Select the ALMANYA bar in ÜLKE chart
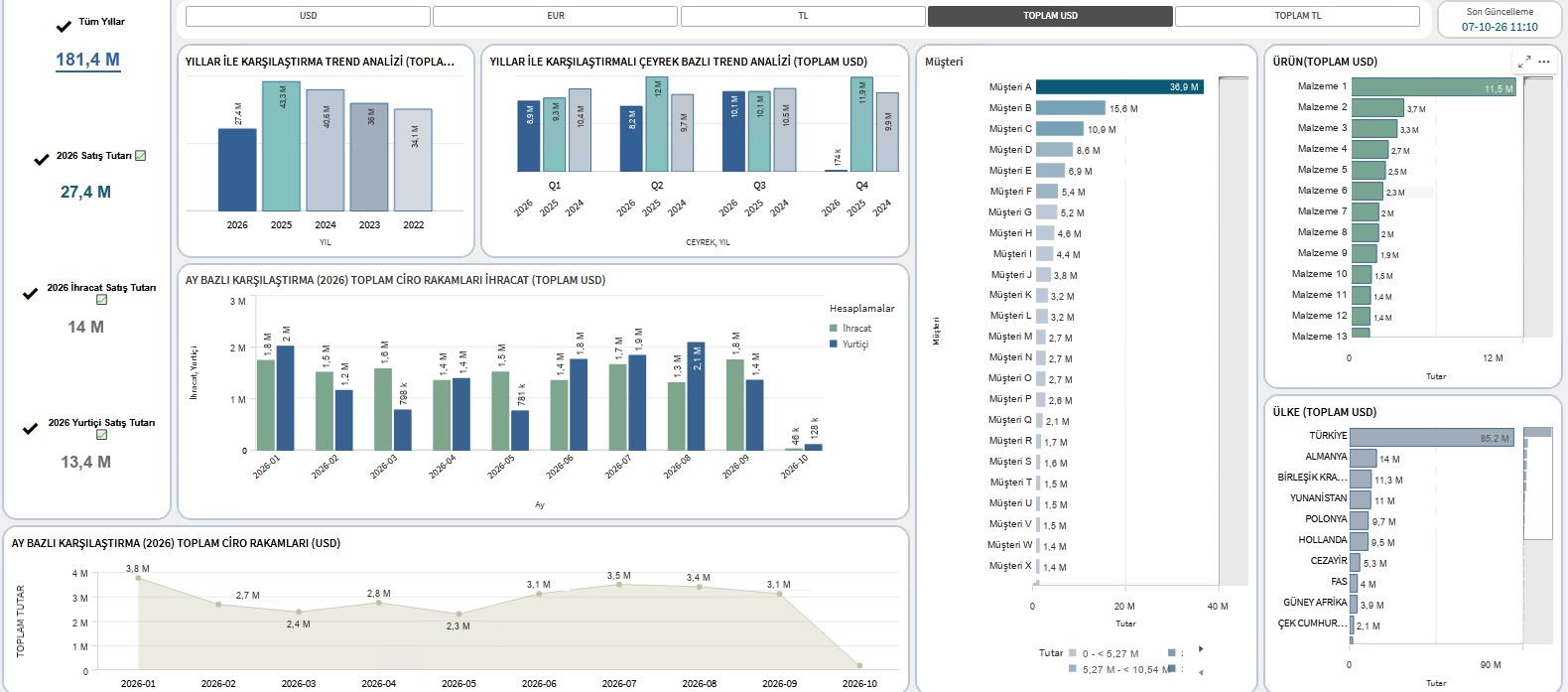 [1363, 458]
